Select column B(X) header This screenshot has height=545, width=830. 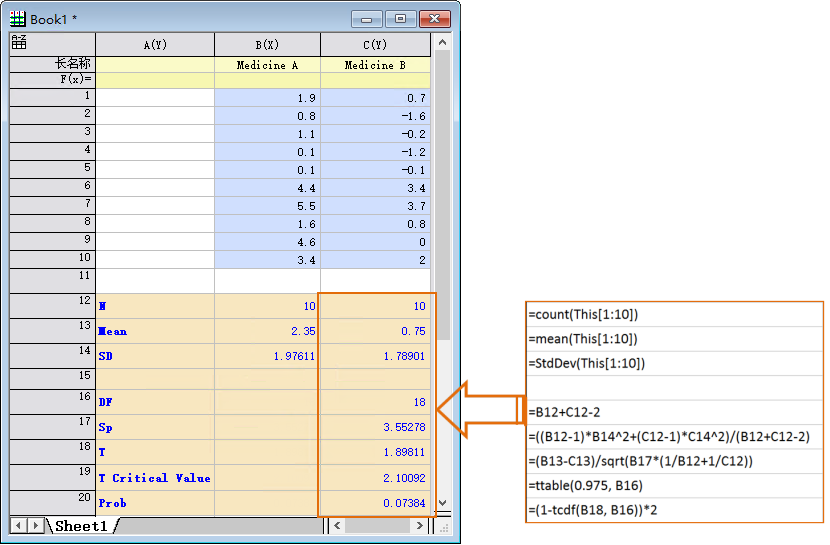[x=267, y=45]
